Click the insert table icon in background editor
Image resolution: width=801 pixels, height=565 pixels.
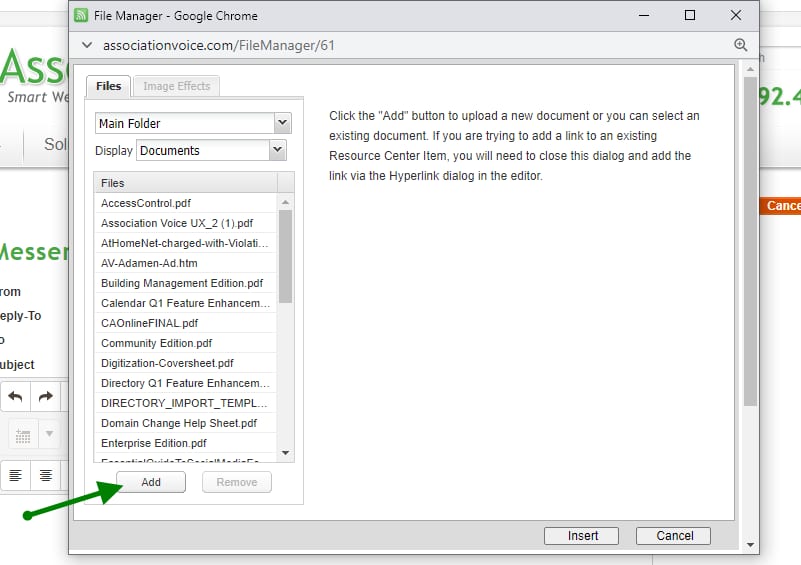[x=23, y=435]
